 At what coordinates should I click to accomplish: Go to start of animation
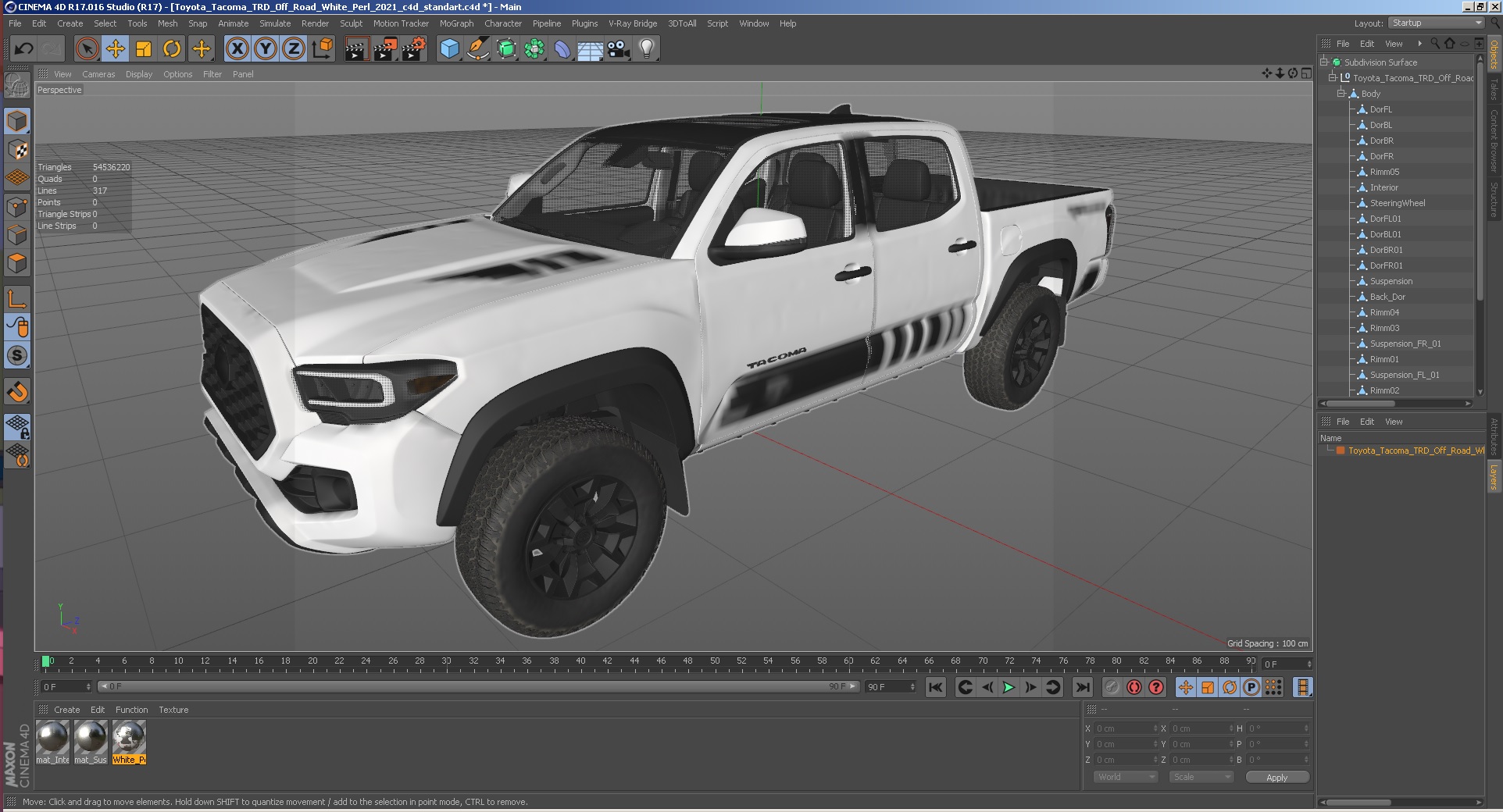[935, 687]
